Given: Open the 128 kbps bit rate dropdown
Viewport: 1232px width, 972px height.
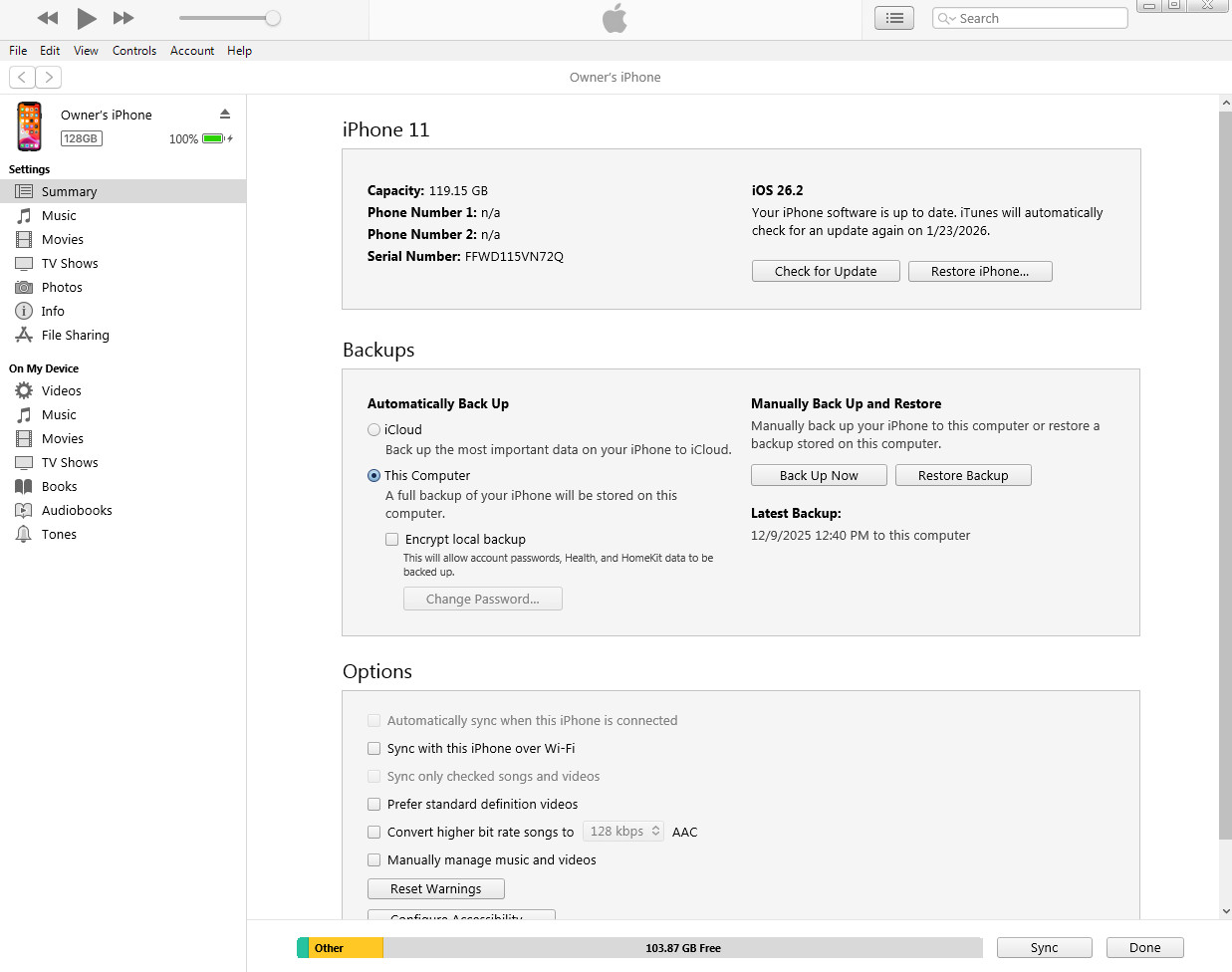Looking at the screenshot, I should point(622,831).
